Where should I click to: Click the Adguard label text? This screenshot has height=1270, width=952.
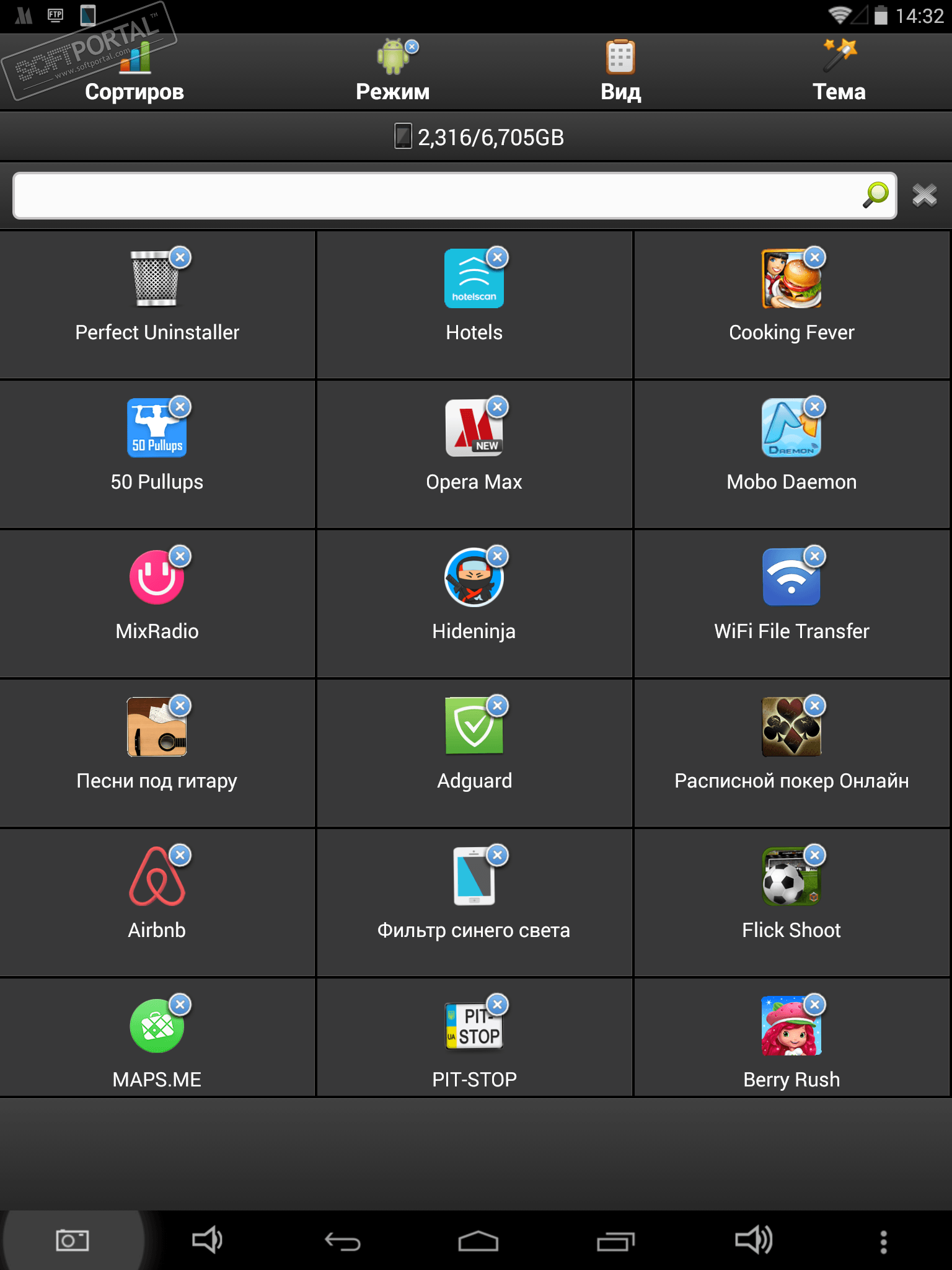(x=474, y=781)
